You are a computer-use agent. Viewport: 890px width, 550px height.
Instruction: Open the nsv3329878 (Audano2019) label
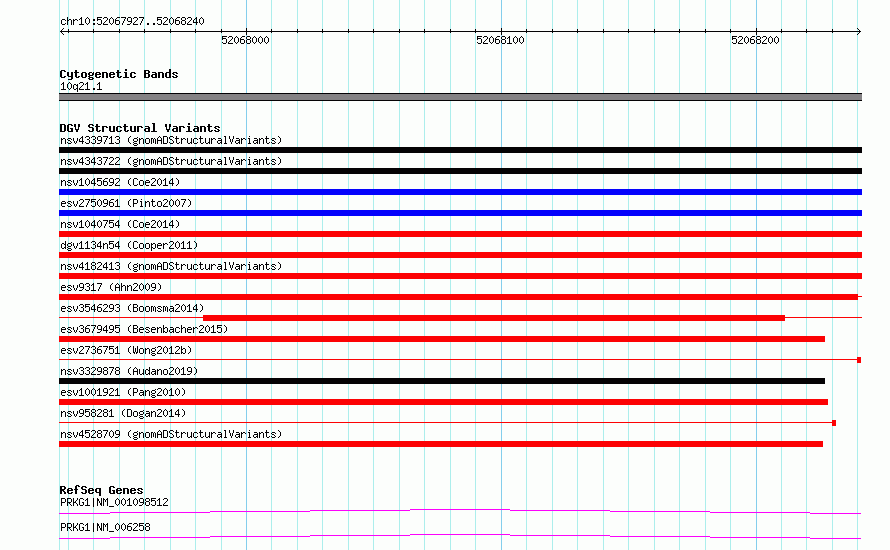pos(129,371)
